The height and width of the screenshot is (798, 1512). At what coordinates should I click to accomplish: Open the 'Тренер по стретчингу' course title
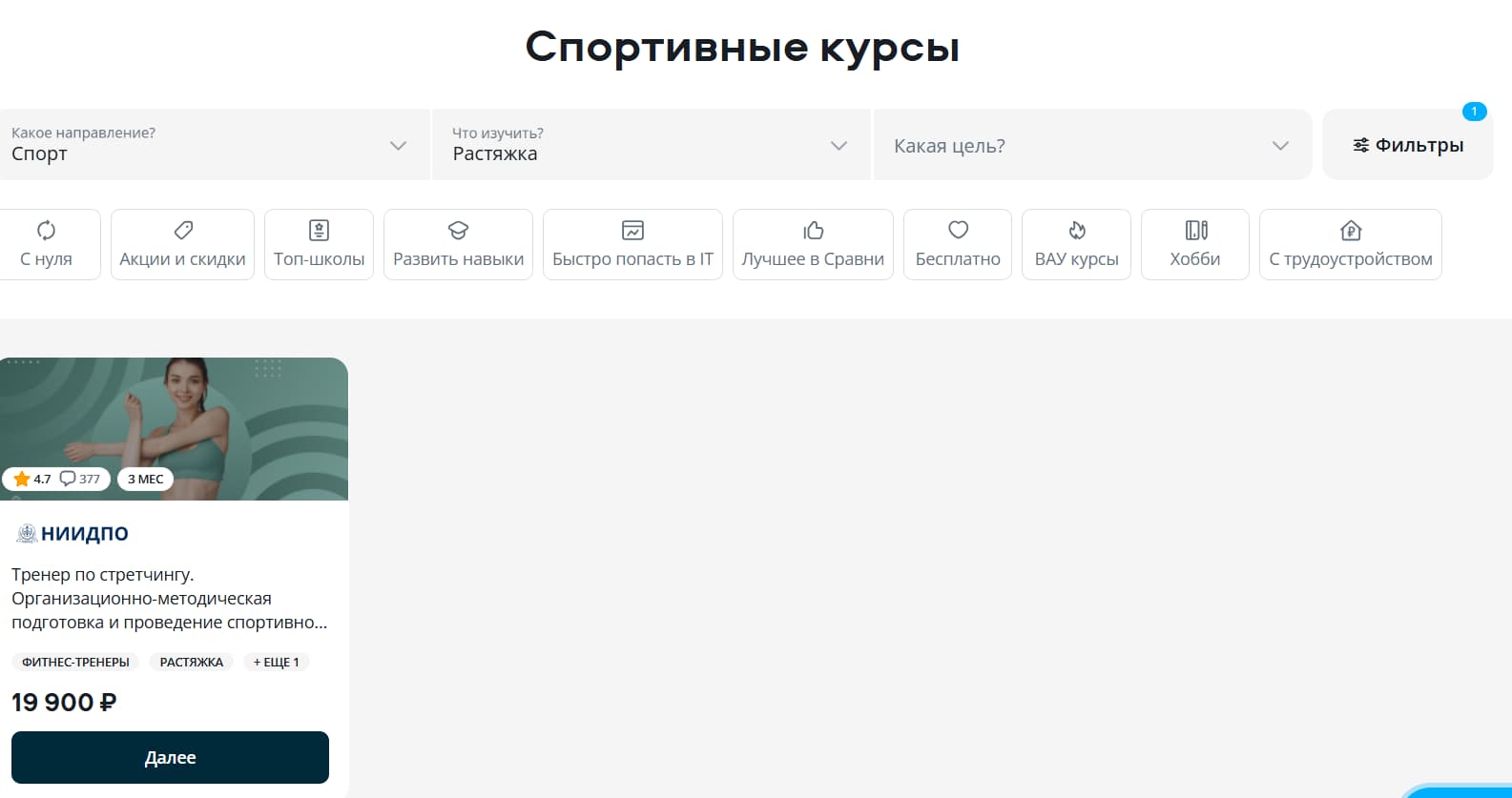170,599
